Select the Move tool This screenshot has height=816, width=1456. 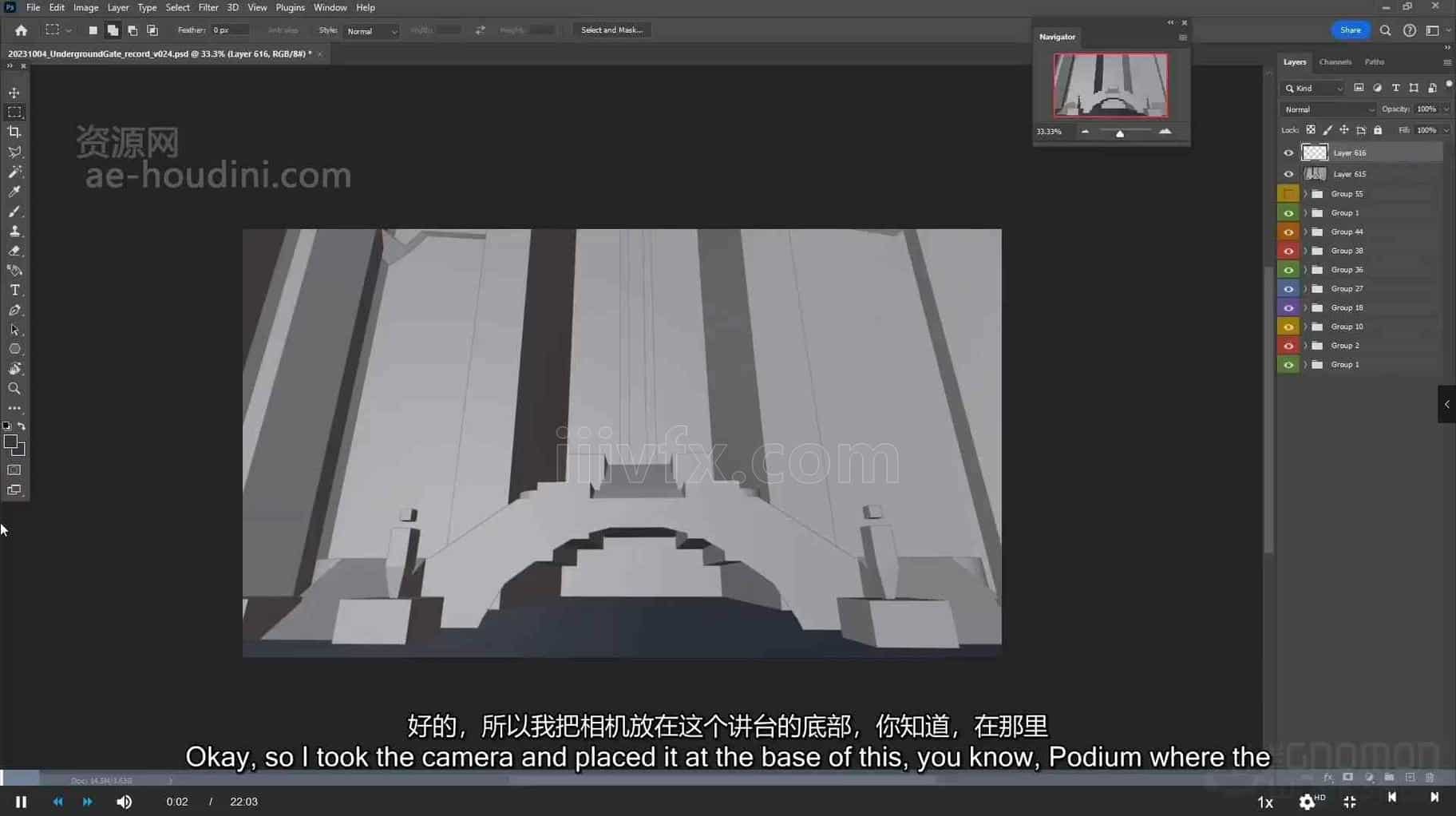(x=14, y=93)
